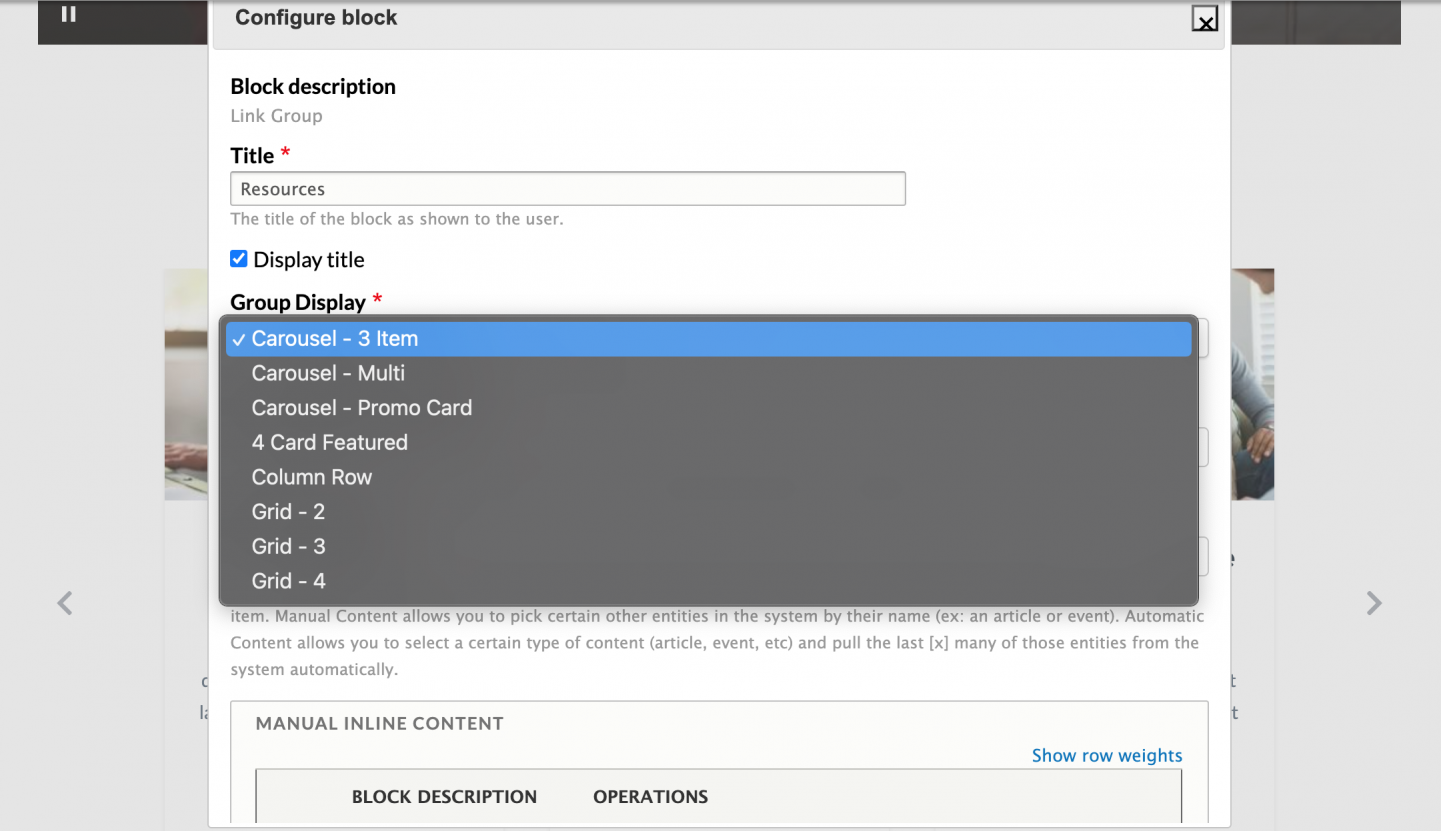Choose the 4 Card Featured option
Image resolution: width=1441 pixels, height=831 pixels.
point(329,442)
